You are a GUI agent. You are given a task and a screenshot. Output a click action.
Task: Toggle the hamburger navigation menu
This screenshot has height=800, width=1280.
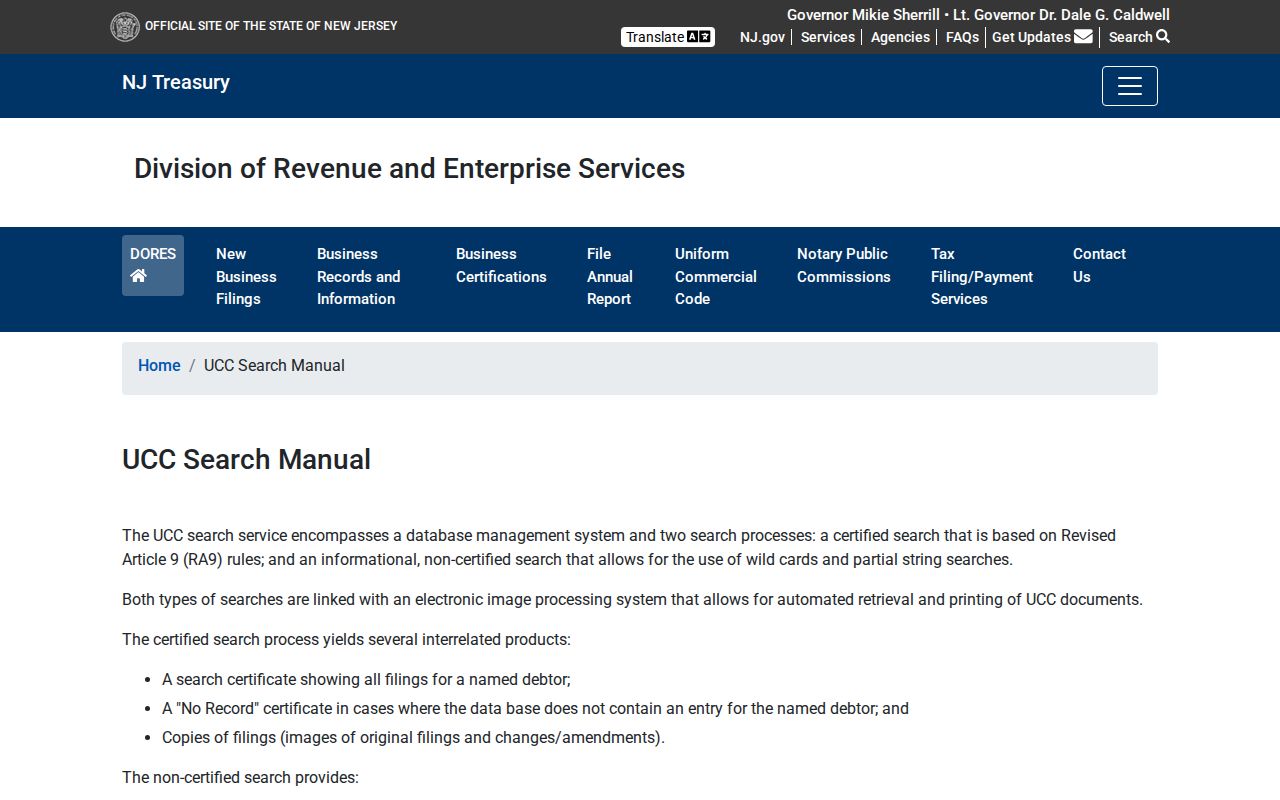pos(1130,86)
